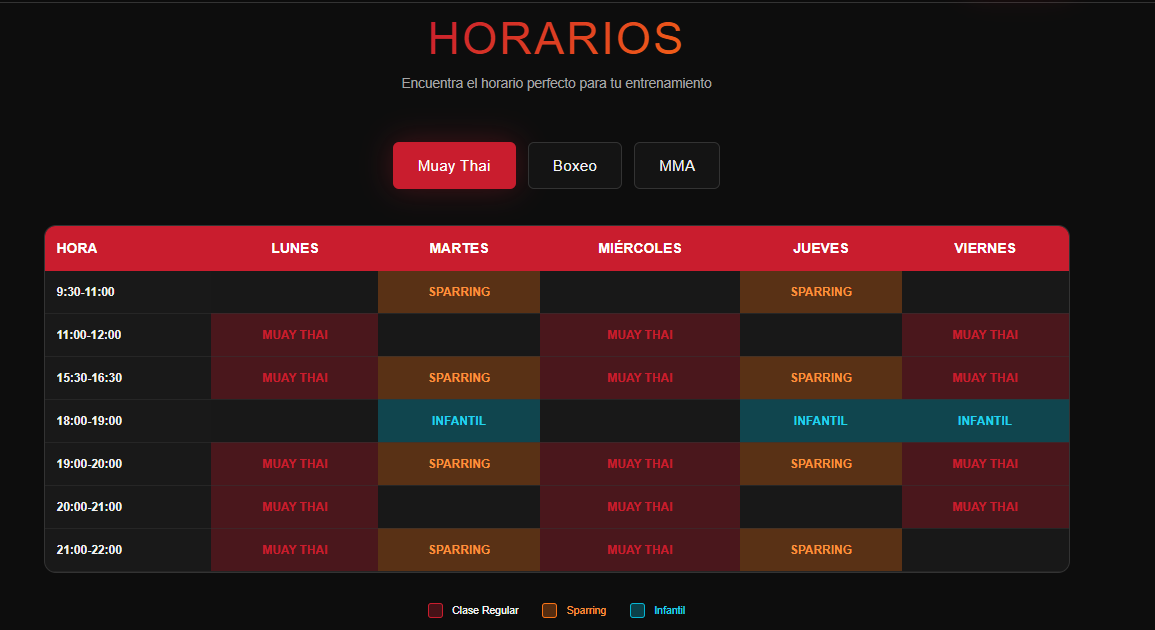Click the 'Sparring' legend label text

click(586, 610)
